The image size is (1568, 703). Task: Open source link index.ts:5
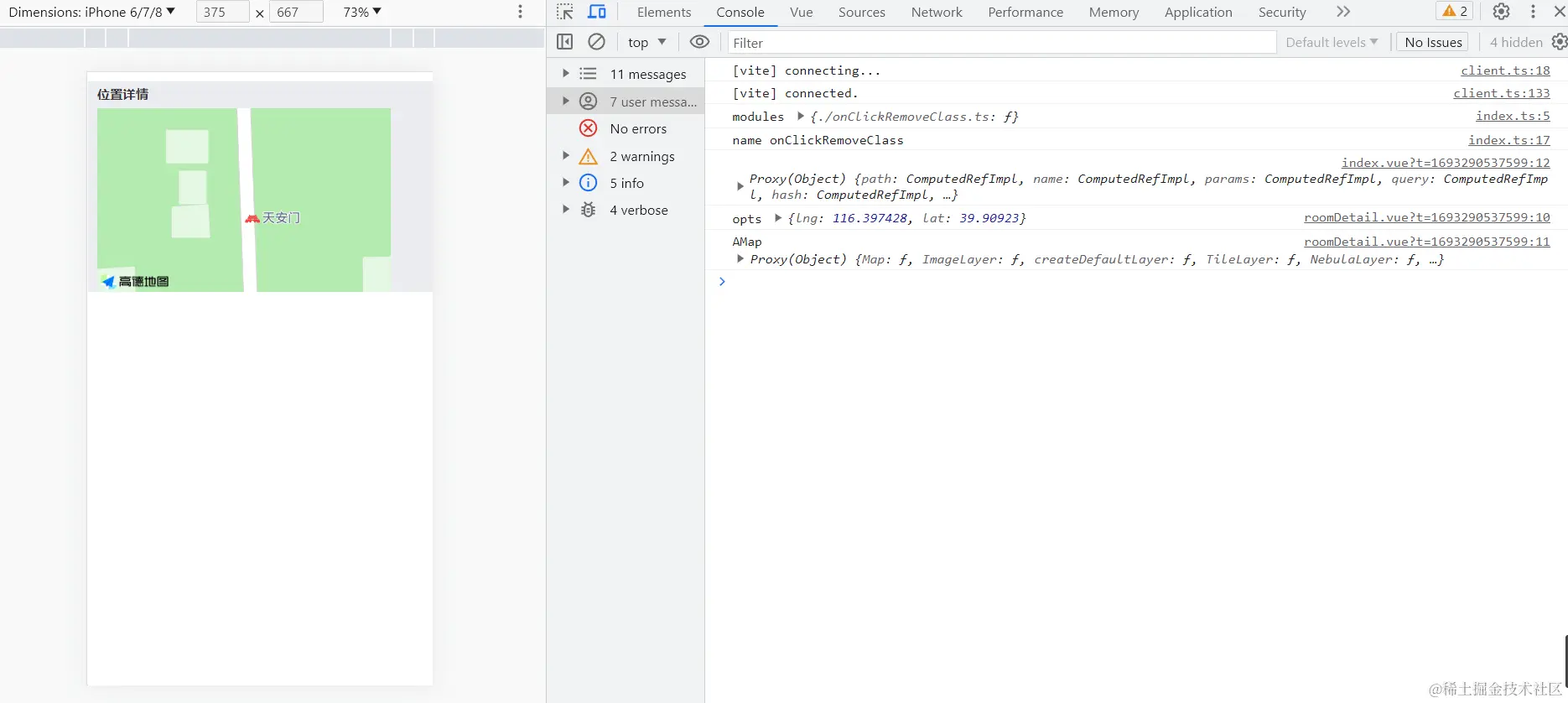(1513, 116)
